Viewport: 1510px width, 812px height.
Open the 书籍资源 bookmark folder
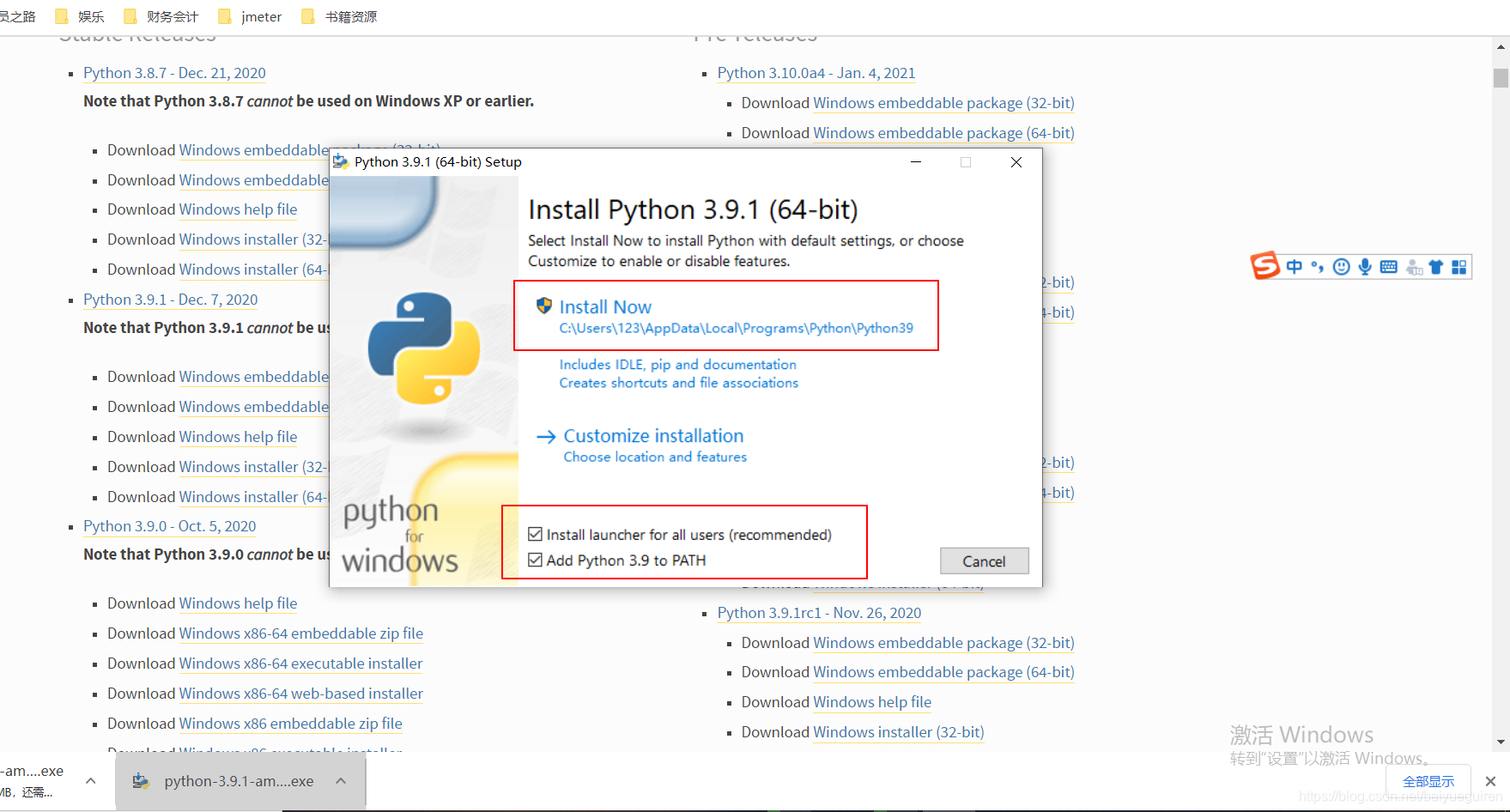(339, 16)
